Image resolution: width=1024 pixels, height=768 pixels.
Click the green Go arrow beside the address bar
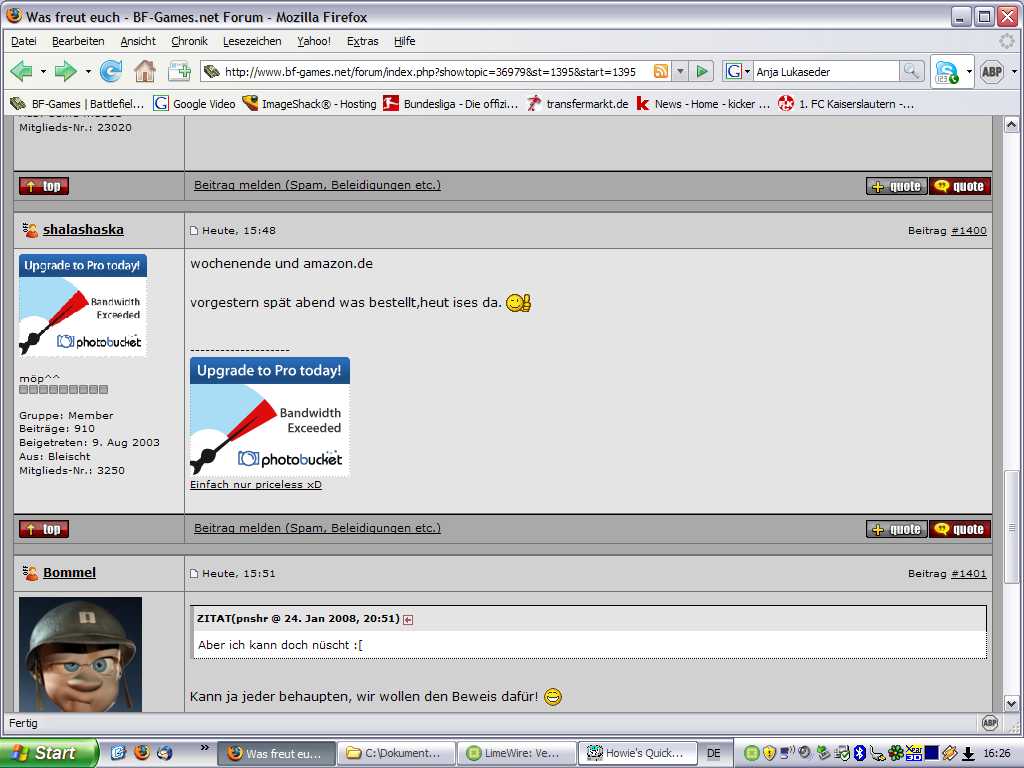pos(702,71)
